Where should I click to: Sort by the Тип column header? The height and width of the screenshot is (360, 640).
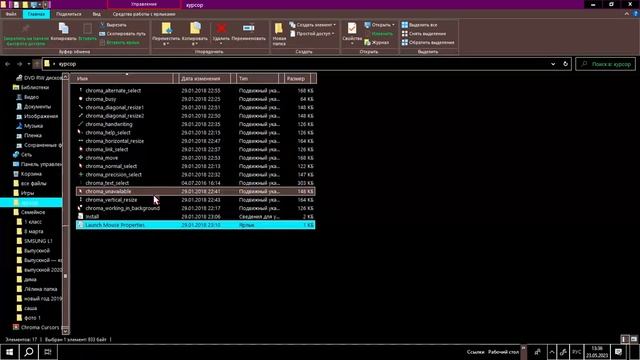pos(258,78)
